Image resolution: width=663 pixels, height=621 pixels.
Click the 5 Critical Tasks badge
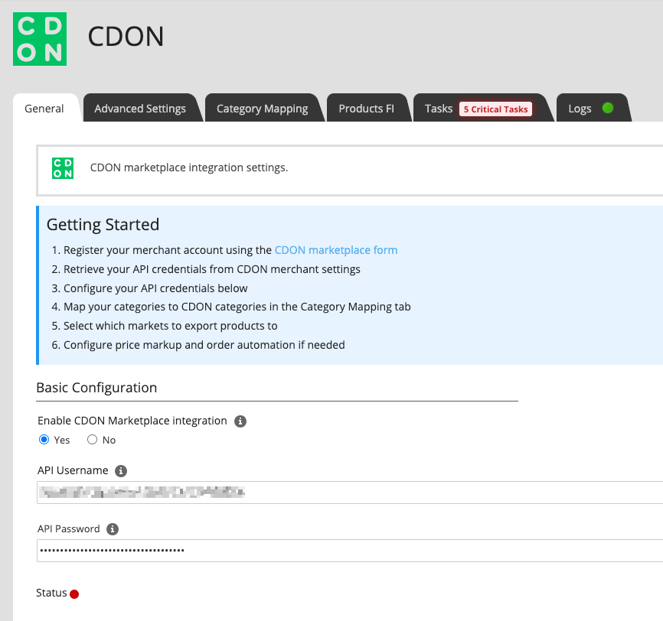pyautogui.click(x=495, y=109)
